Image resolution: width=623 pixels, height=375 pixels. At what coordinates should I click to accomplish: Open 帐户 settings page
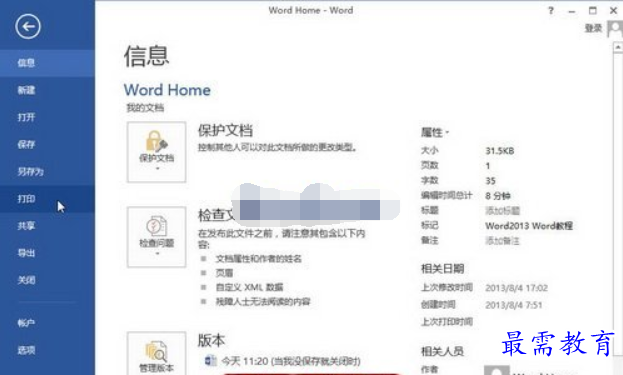(x=47, y=323)
